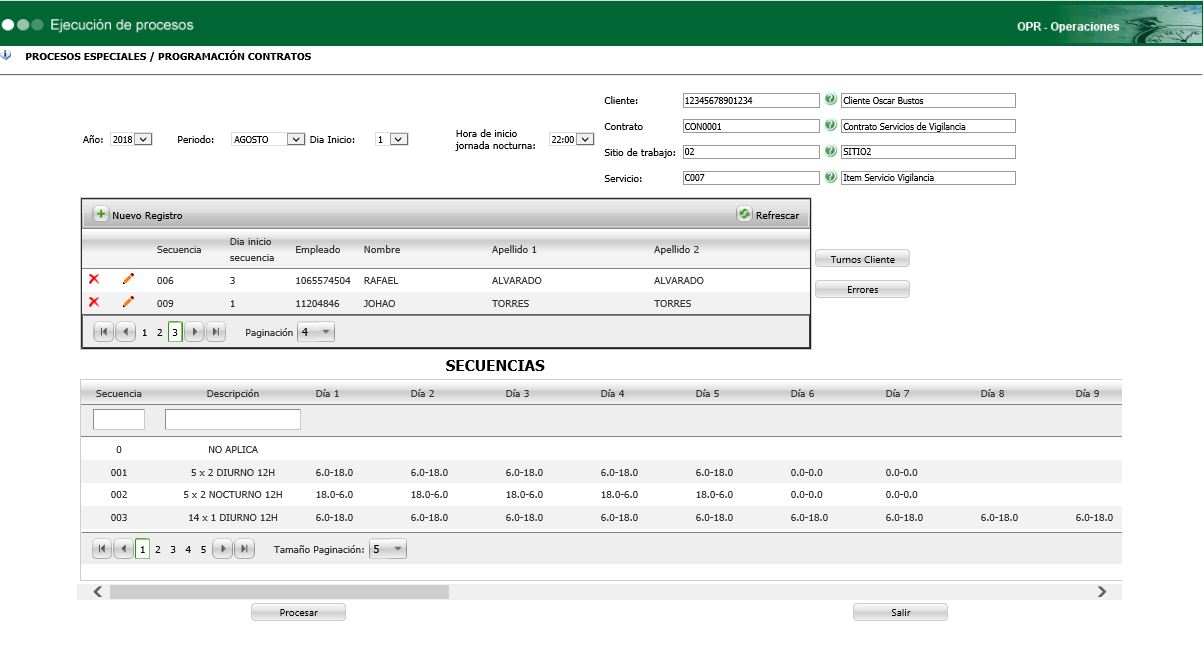The height and width of the screenshot is (646, 1203).
Task: Go to next page in Secuencias pager
Action: point(224,549)
